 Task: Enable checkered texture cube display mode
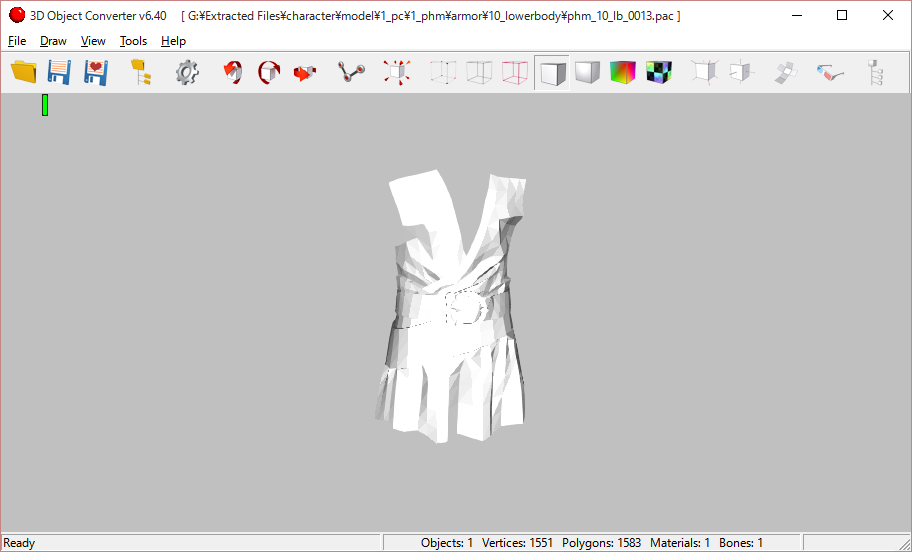click(x=658, y=72)
